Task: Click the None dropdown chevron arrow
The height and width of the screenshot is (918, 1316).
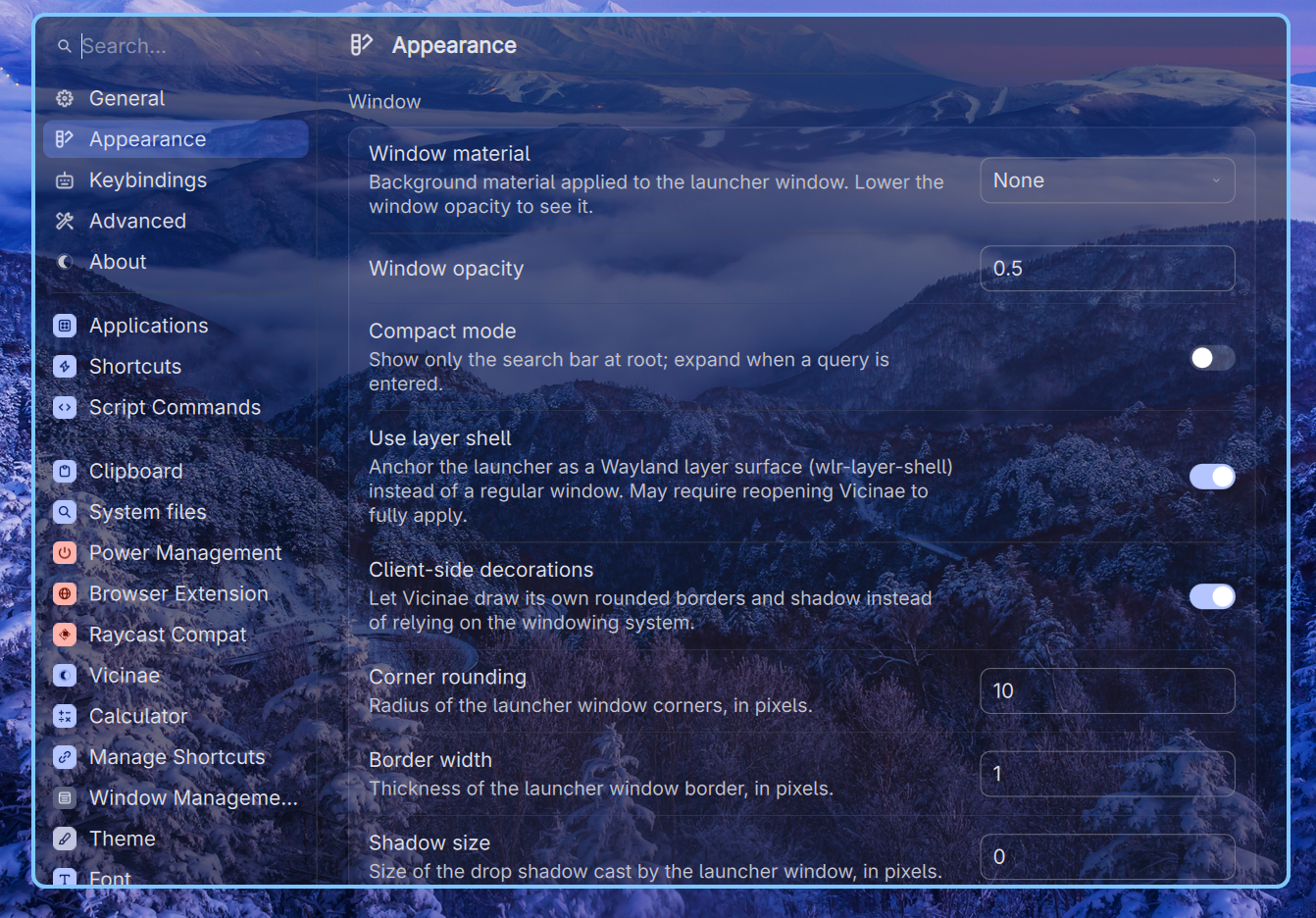Action: pos(1216,180)
